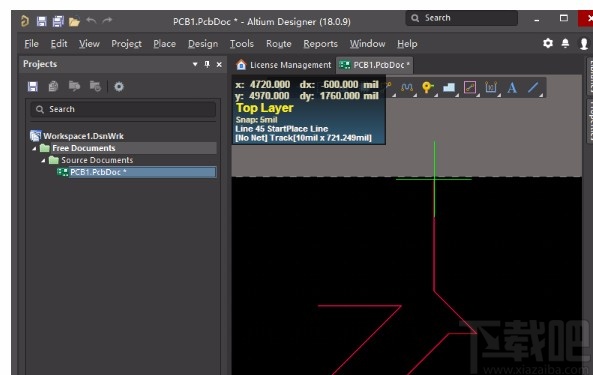Expand the Polygon Pour tool dropdown corner
The width and height of the screenshot is (593, 375).
click(457, 95)
